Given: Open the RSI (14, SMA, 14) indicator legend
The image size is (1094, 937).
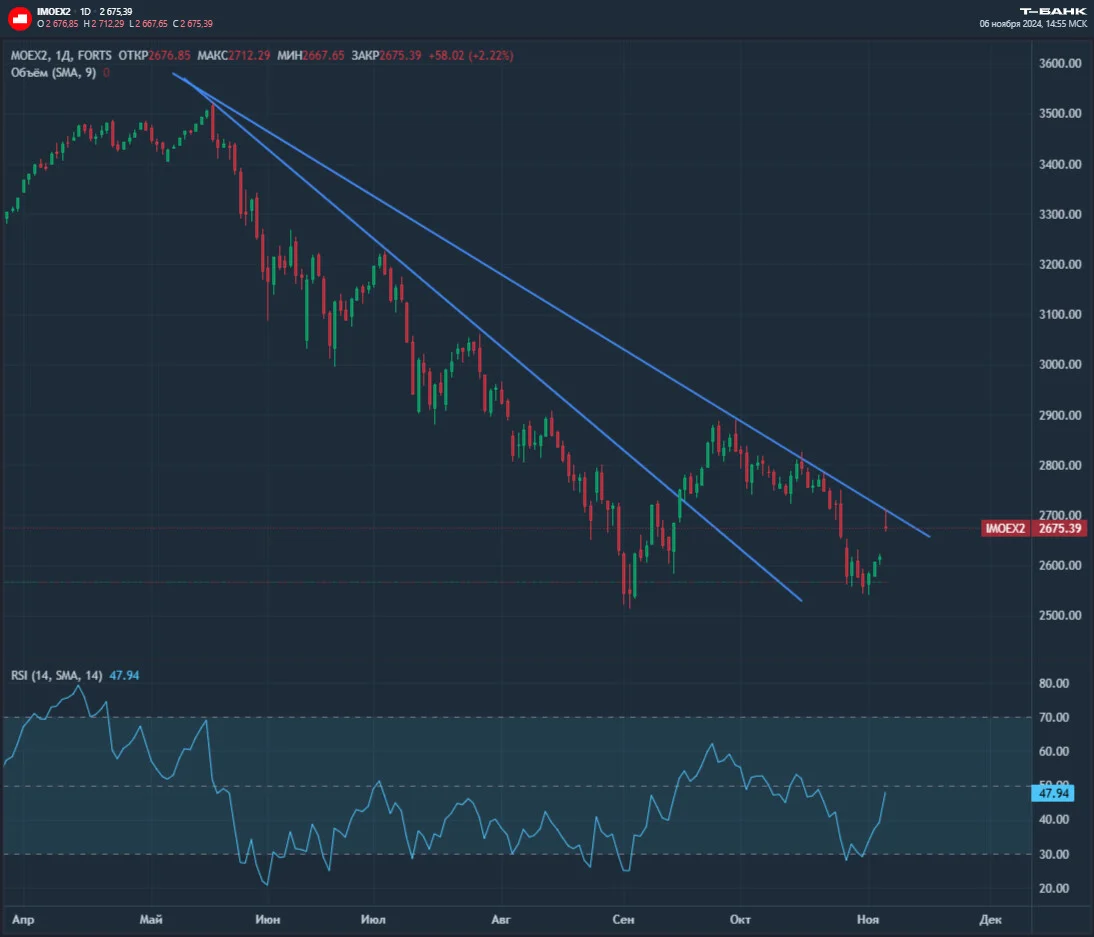Looking at the screenshot, I should pos(57,675).
